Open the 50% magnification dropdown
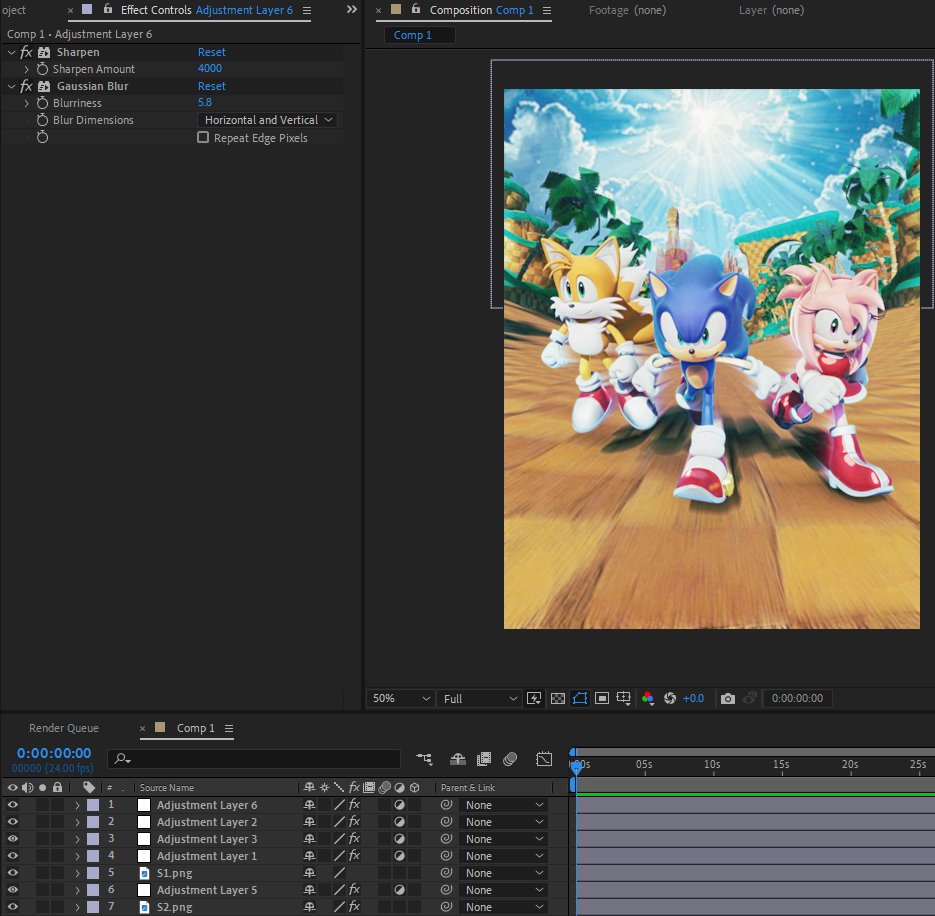This screenshot has width=935, height=916. (400, 698)
